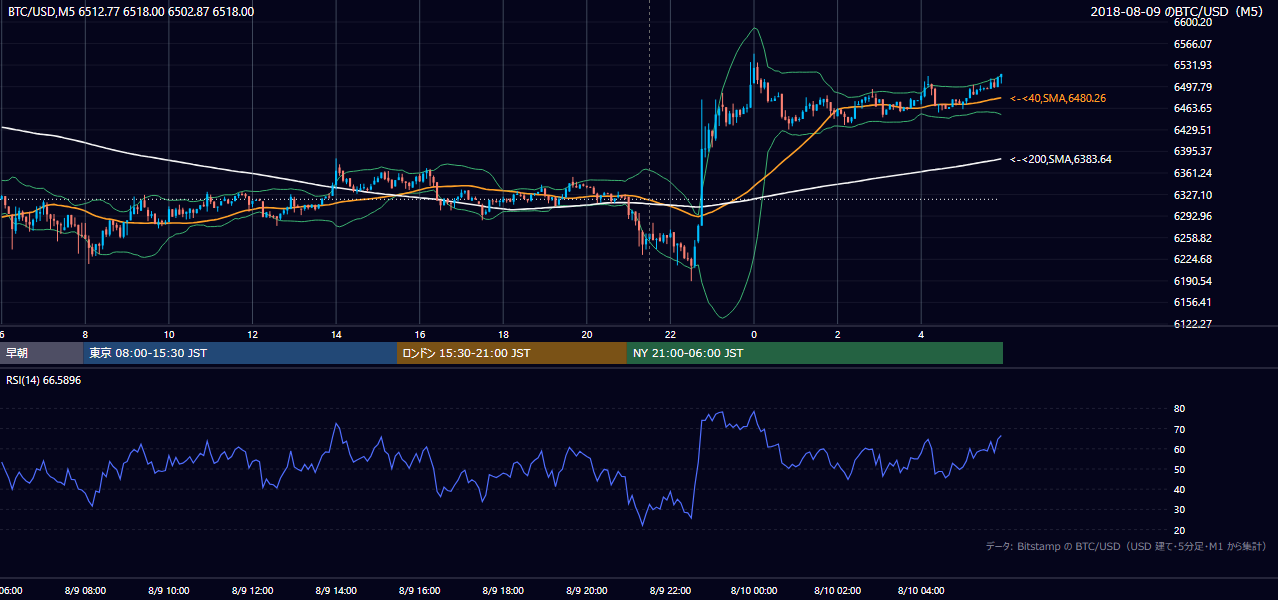Screen dimensions: 1278x600
Task: Click price axis value 6497.79
Action: coord(1193,87)
